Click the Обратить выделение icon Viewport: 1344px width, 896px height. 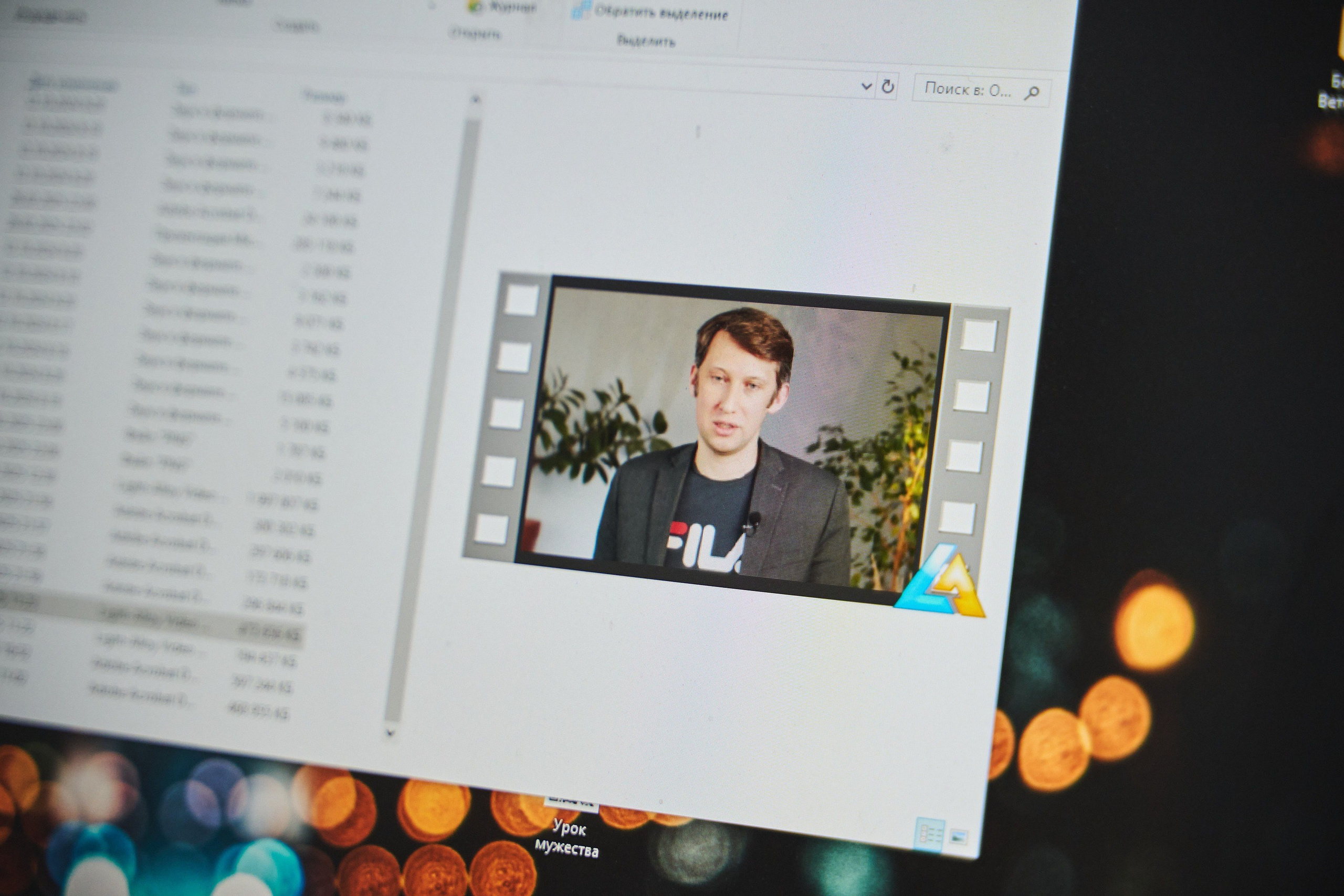pyautogui.click(x=582, y=10)
